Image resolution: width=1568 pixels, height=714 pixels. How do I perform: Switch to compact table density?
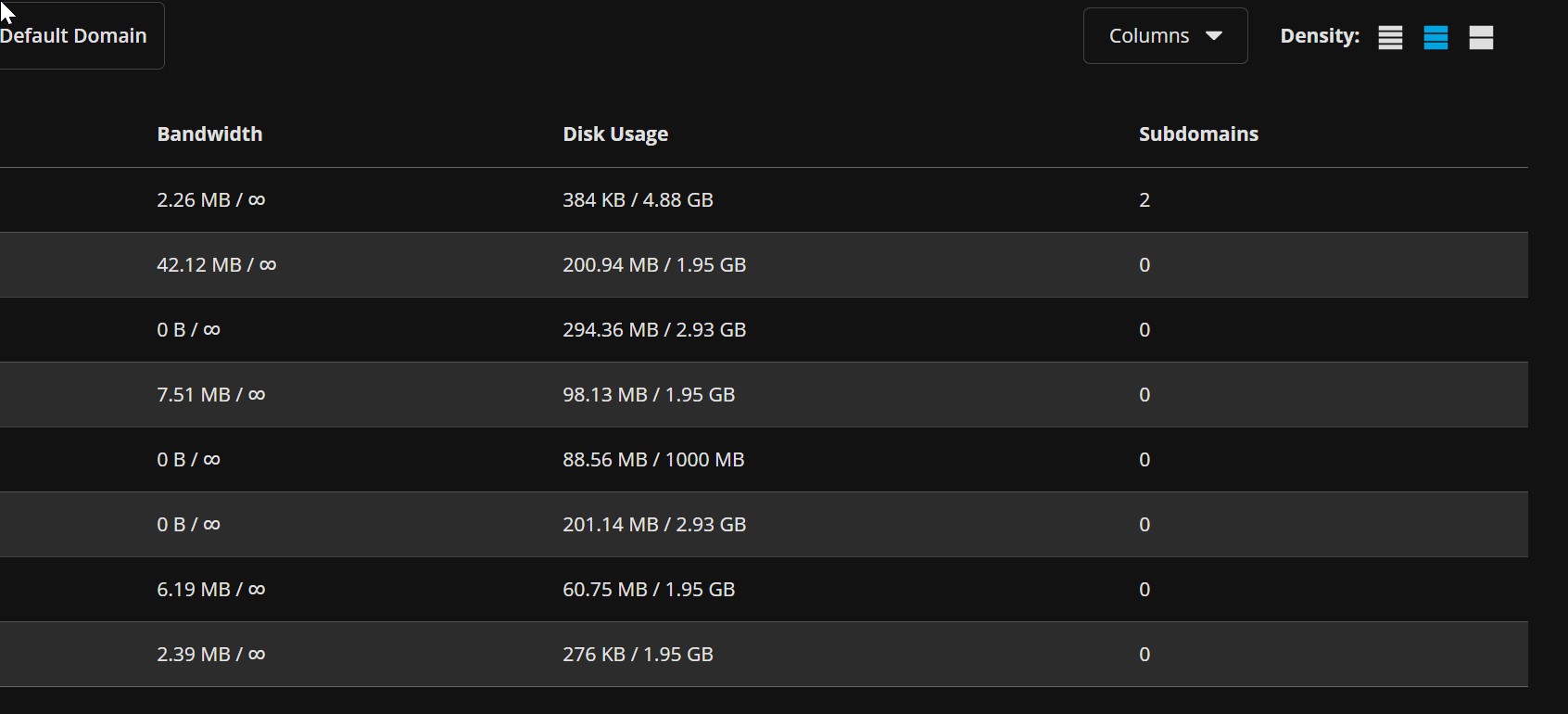point(1390,38)
